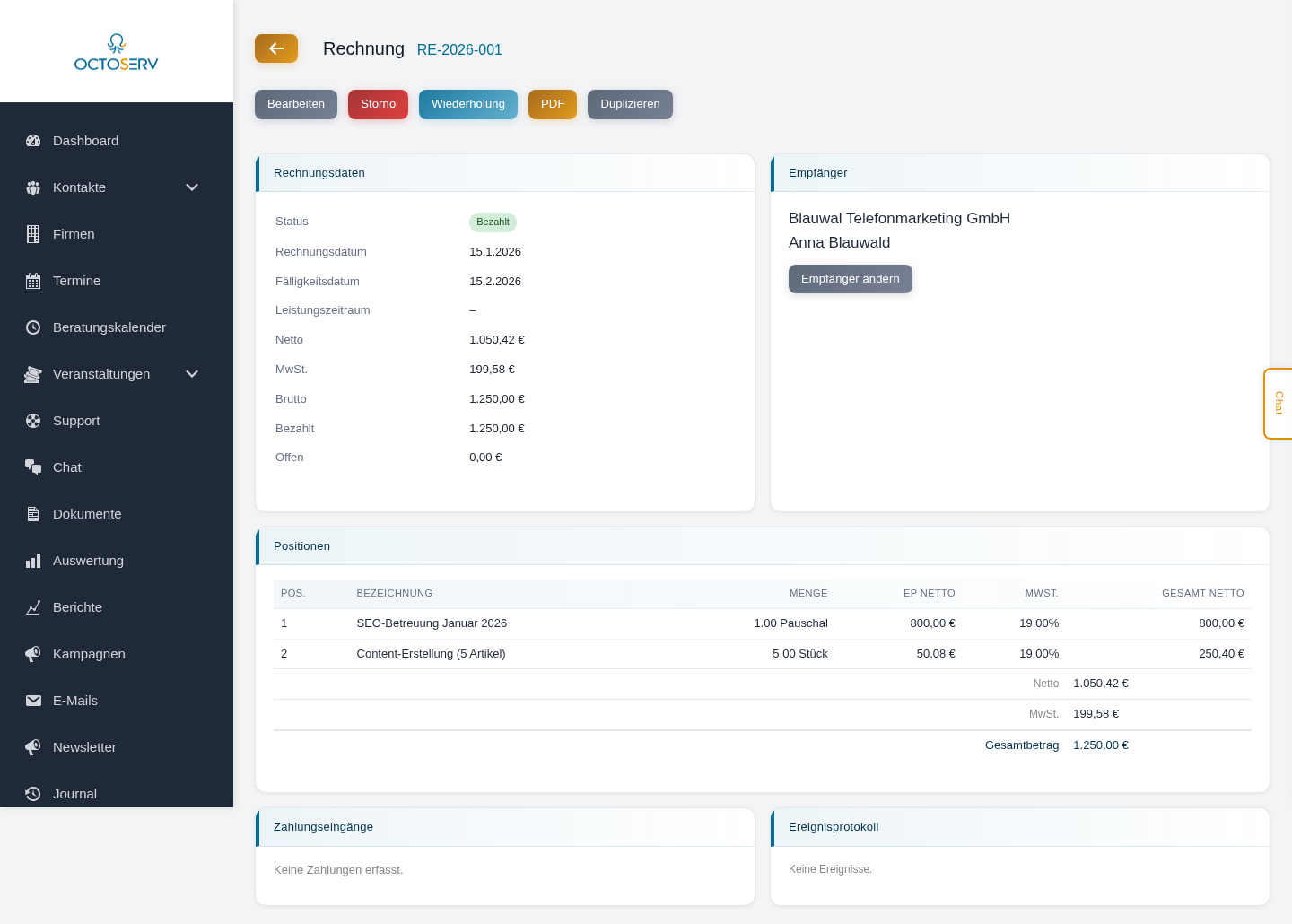Image resolution: width=1292 pixels, height=924 pixels.
Task: Expand the Veranstaltungen submenu chevron
Action: (192, 374)
